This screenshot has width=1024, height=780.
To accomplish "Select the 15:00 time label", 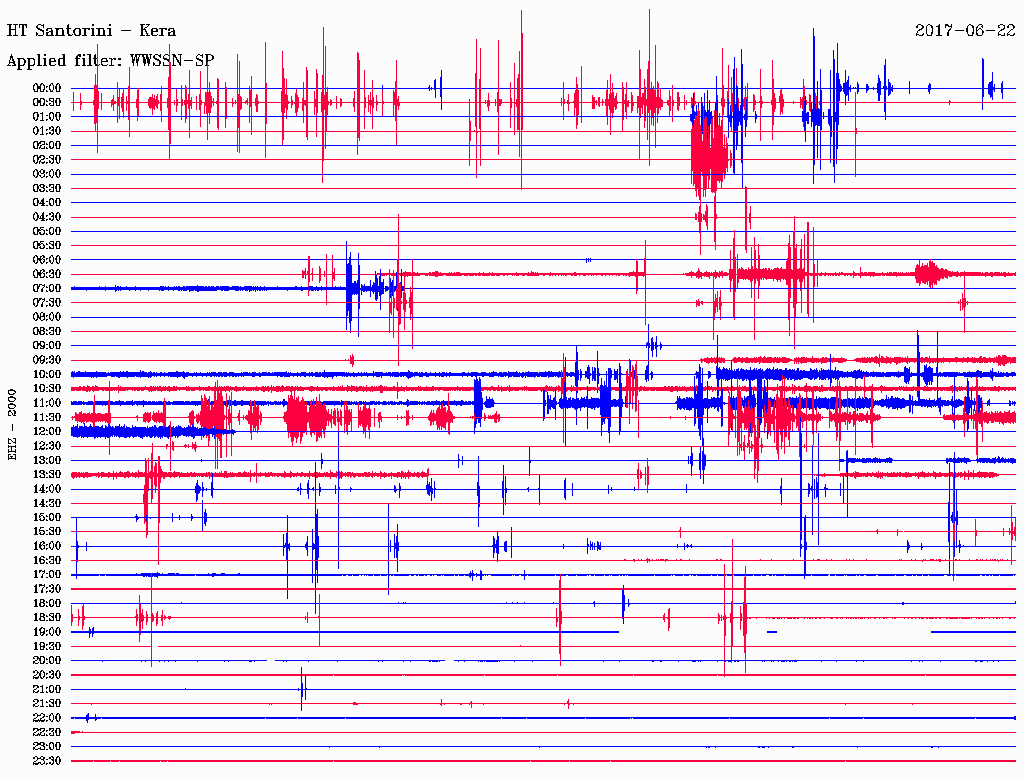I will pyautogui.click(x=47, y=518).
